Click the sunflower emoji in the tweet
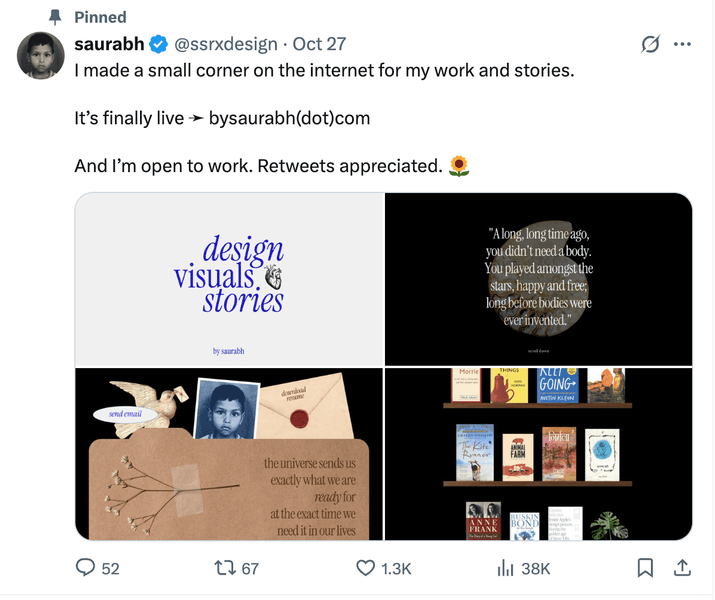715x600 pixels. [x=459, y=166]
